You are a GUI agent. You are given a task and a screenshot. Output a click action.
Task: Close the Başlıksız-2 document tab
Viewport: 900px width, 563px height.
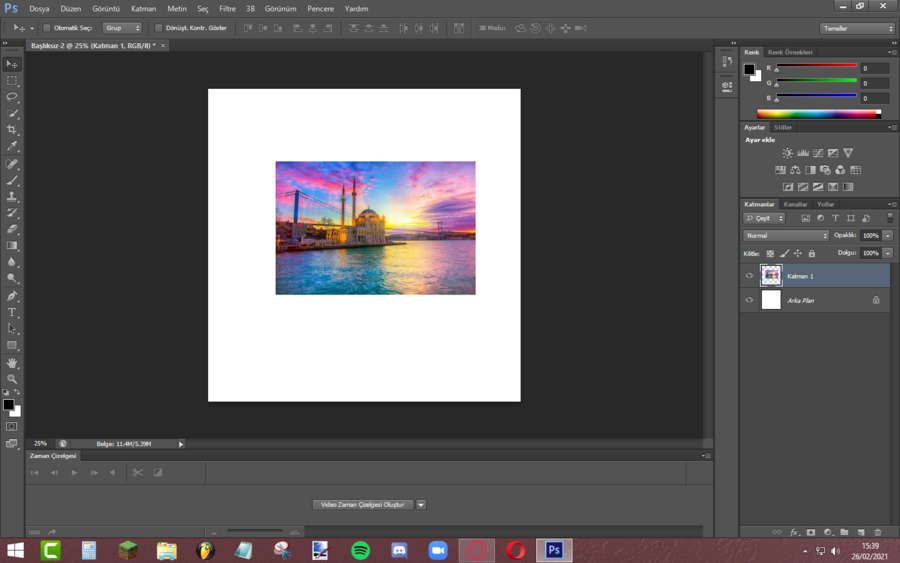163,45
